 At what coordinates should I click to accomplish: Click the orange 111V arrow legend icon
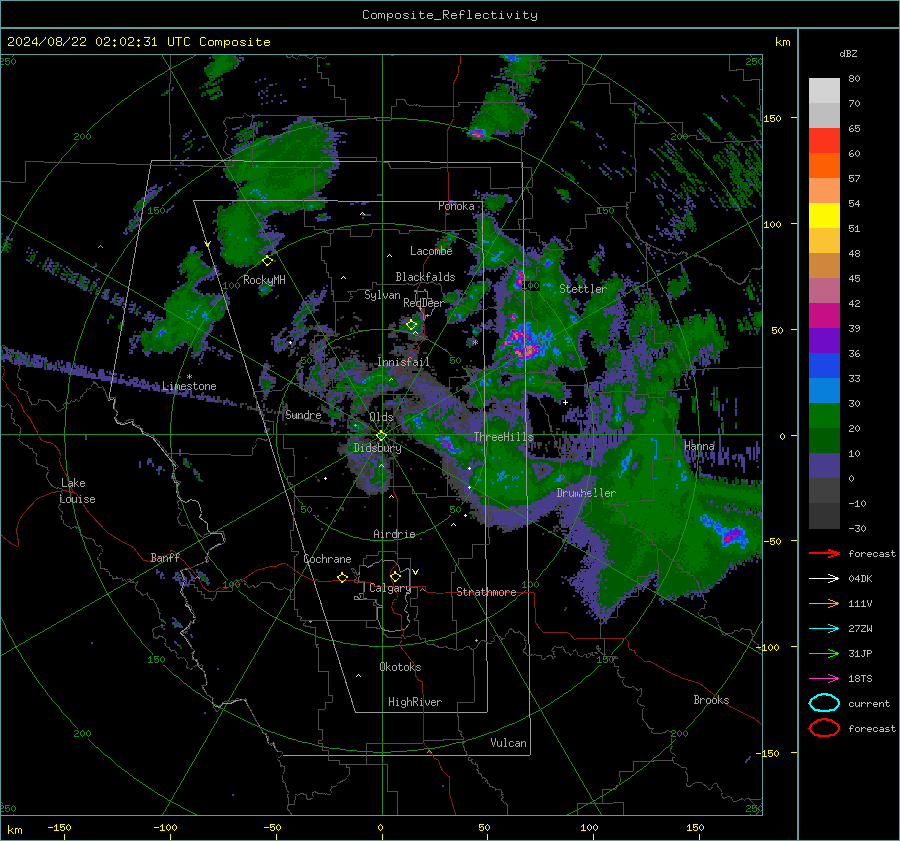tap(824, 603)
